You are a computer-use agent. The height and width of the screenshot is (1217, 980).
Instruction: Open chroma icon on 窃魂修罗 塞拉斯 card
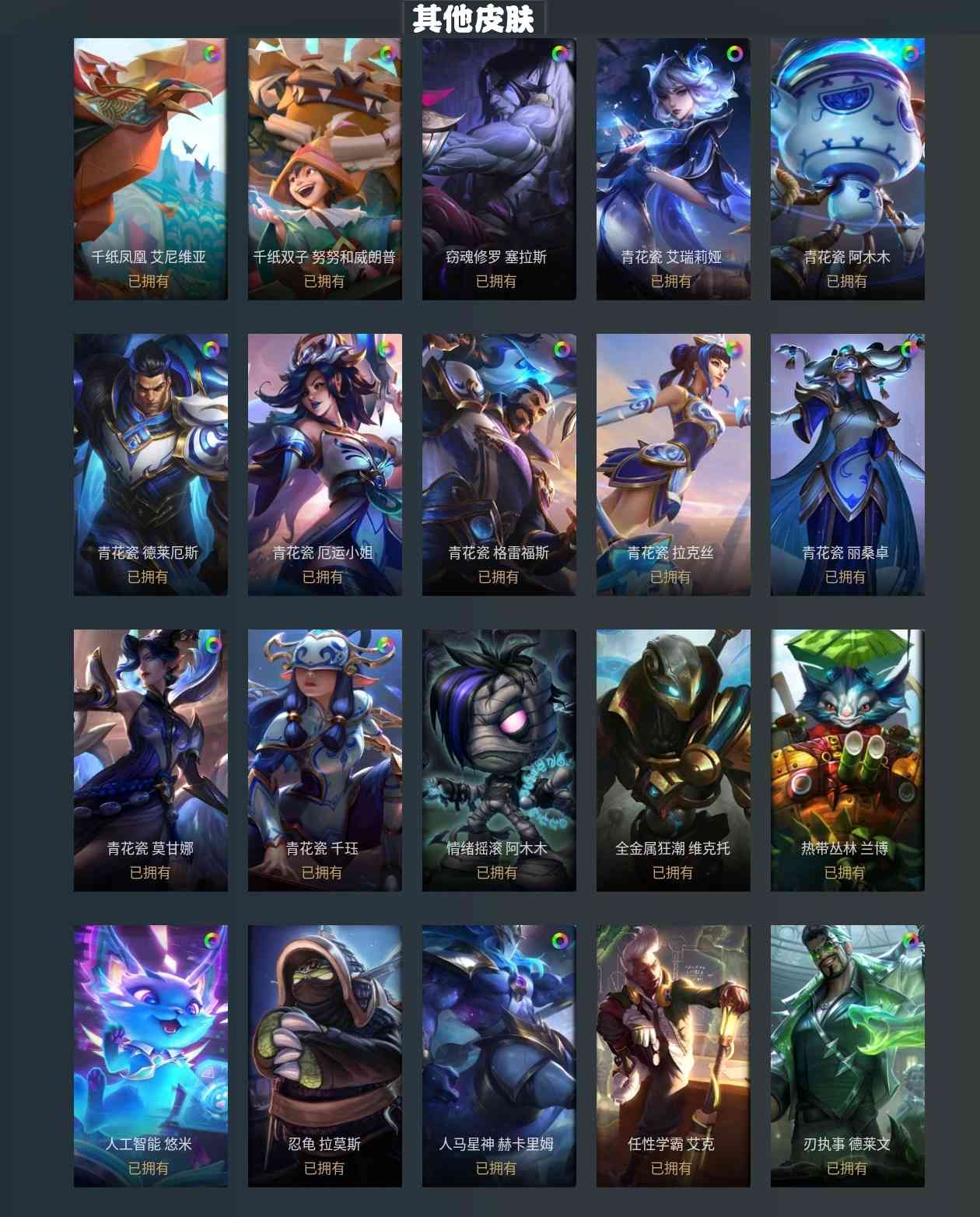tap(561, 54)
